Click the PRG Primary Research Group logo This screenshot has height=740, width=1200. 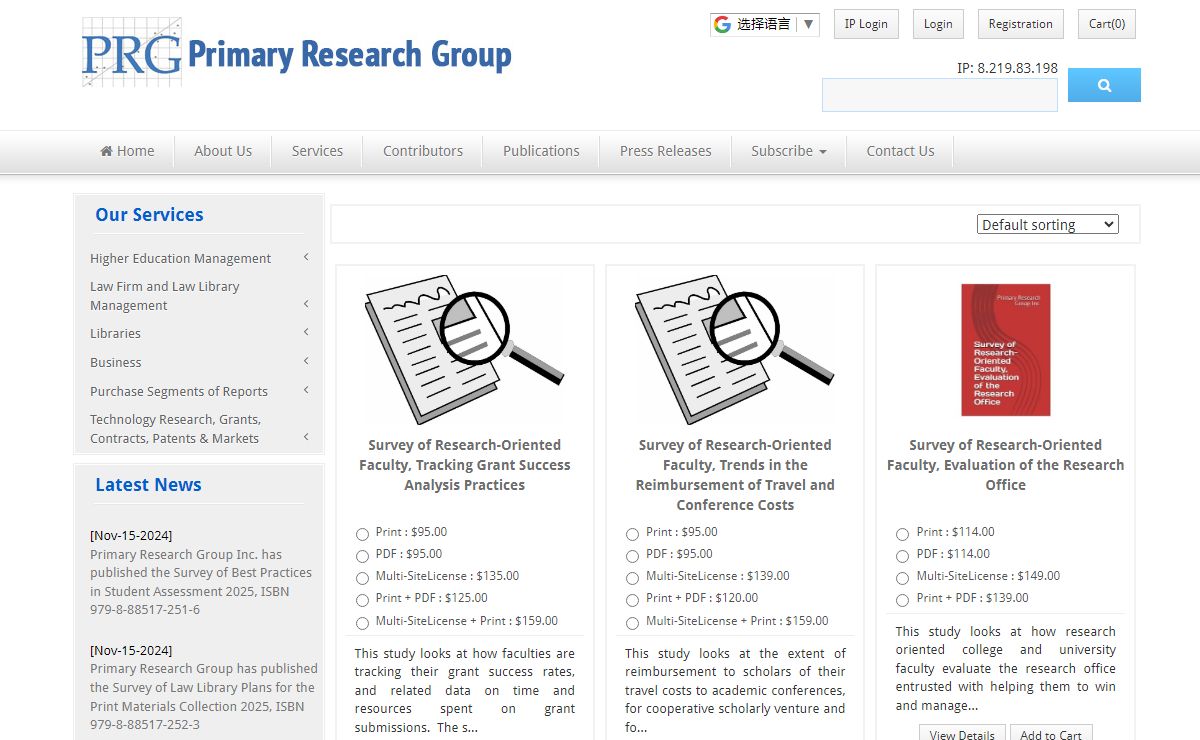297,53
